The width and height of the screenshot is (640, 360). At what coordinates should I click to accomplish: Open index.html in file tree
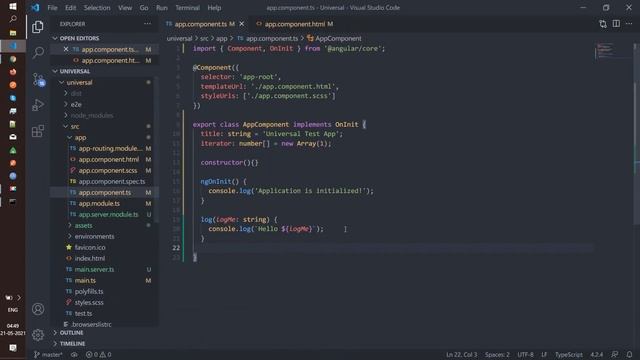[x=90, y=258]
